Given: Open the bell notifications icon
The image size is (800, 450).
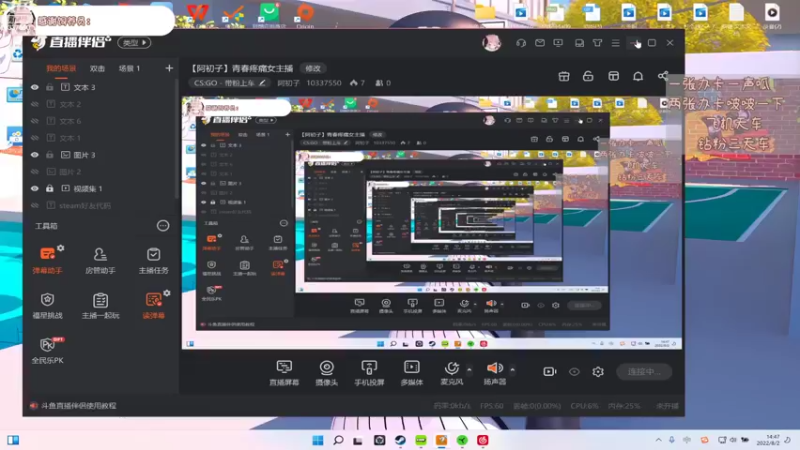Looking at the screenshot, I should point(638,77).
